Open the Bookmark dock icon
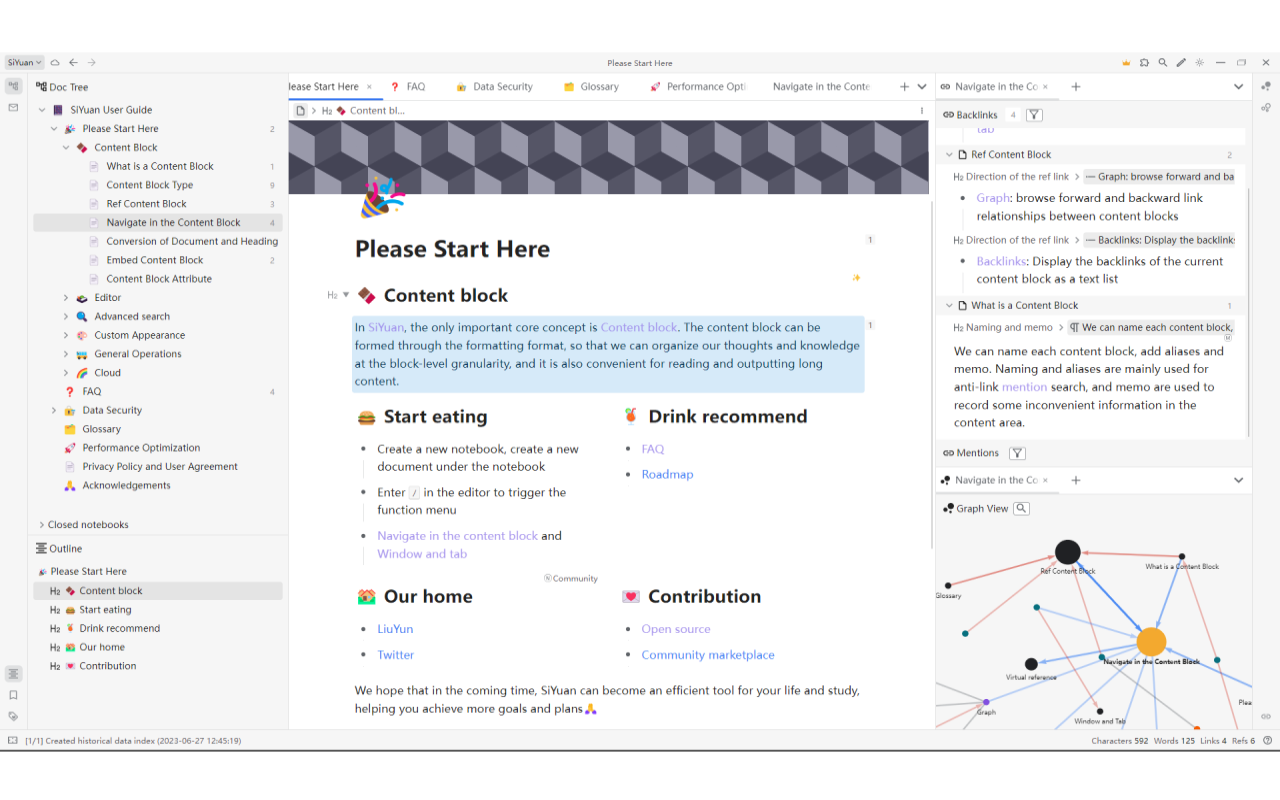This screenshot has height=800, width=1280. [x=13, y=695]
